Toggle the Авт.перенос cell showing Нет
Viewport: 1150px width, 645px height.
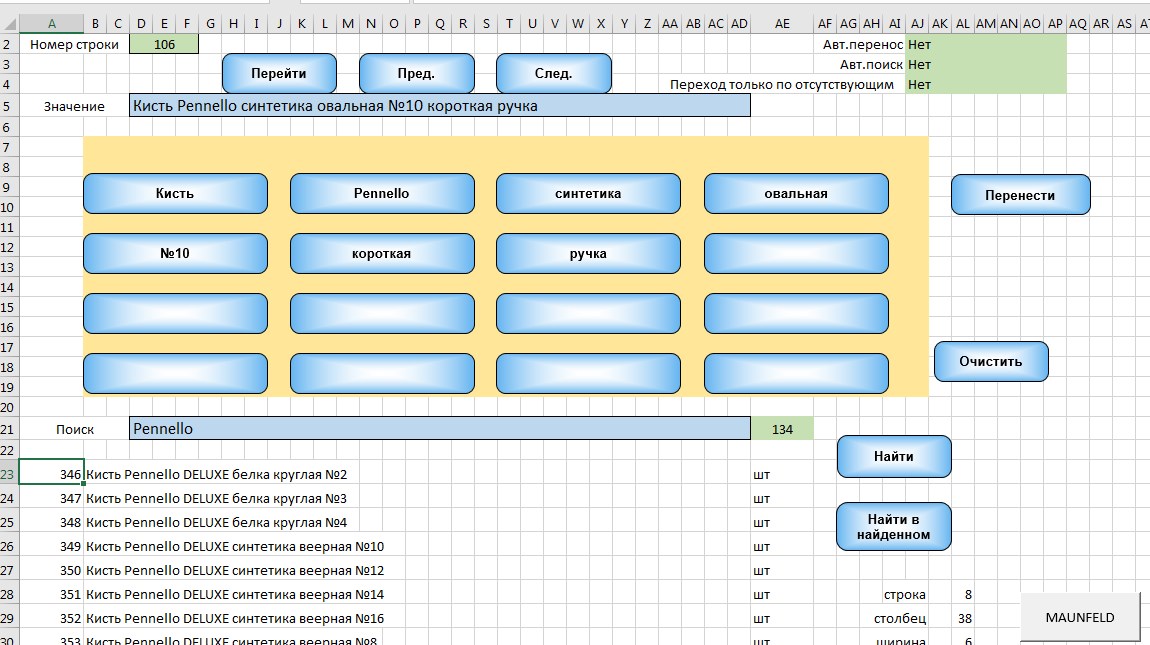tap(986, 45)
